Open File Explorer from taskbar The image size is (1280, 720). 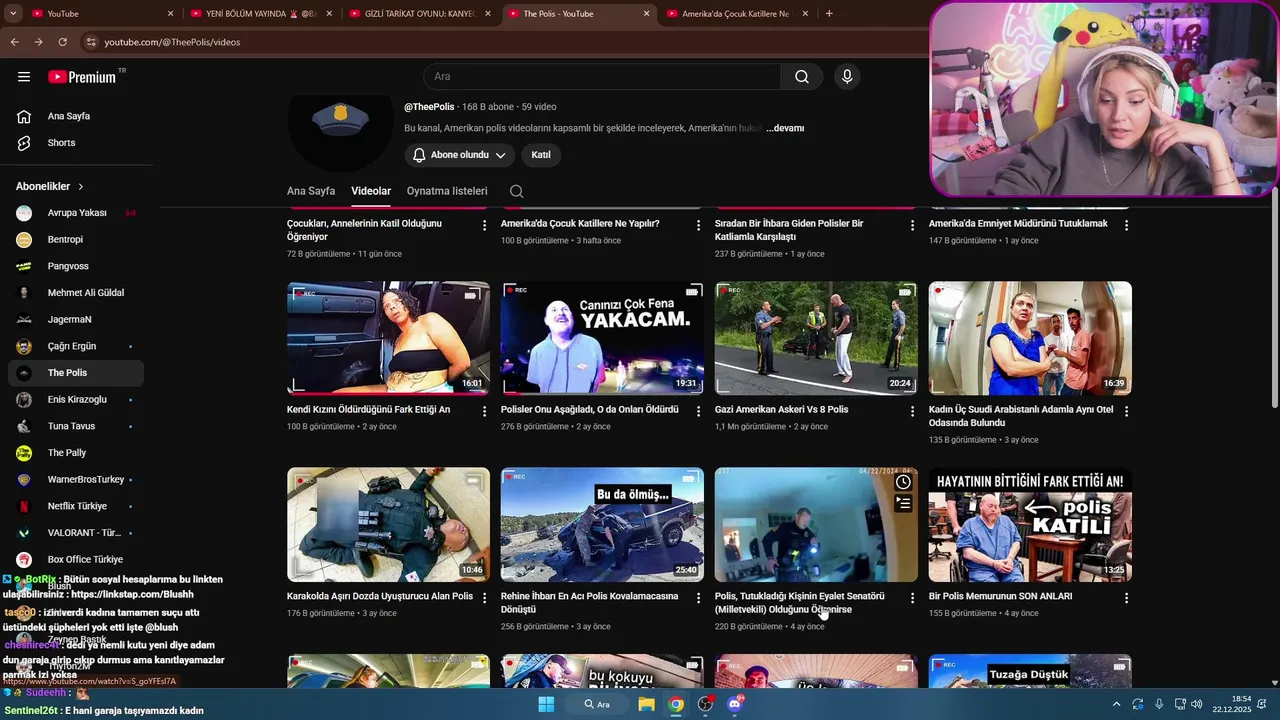(646, 704)
